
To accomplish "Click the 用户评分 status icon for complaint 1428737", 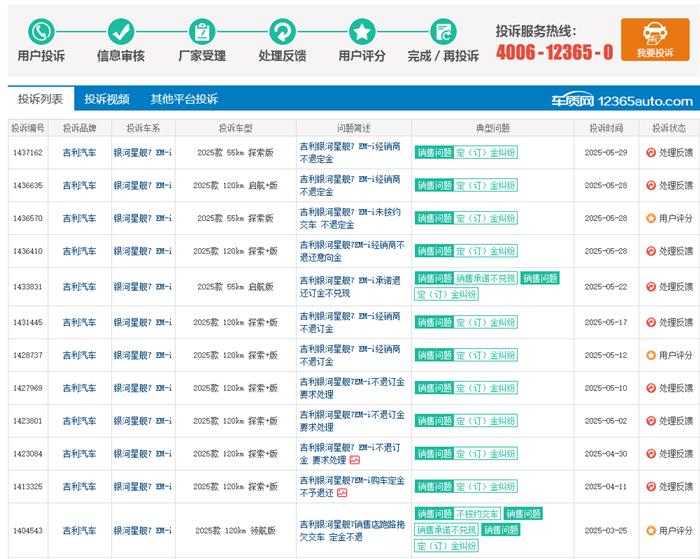I will (651, 355).
